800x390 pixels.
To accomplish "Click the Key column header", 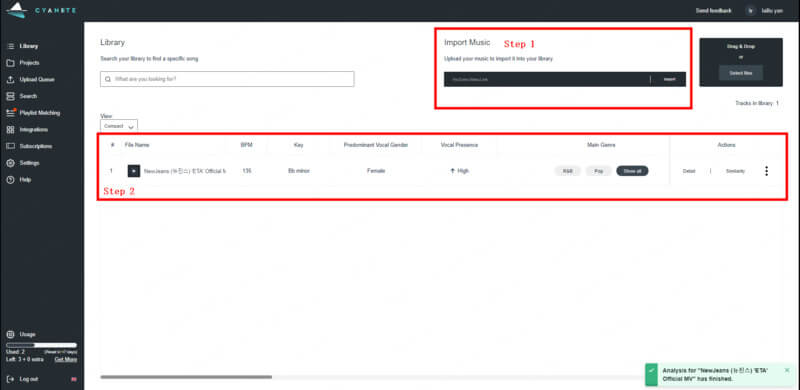I will point(298,145).
